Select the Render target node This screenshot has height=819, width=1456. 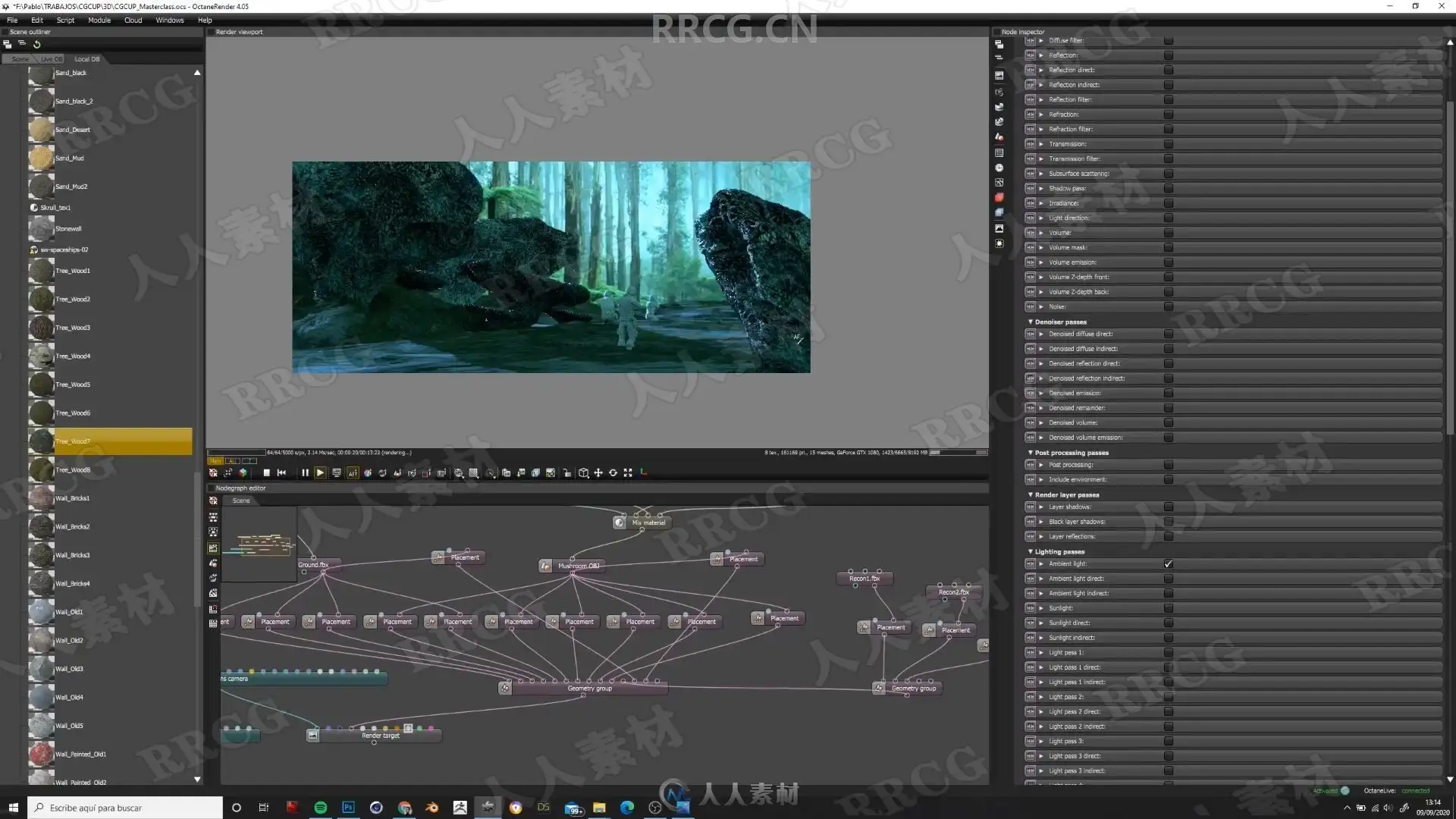pyautogui.click(x=380, y=735)
